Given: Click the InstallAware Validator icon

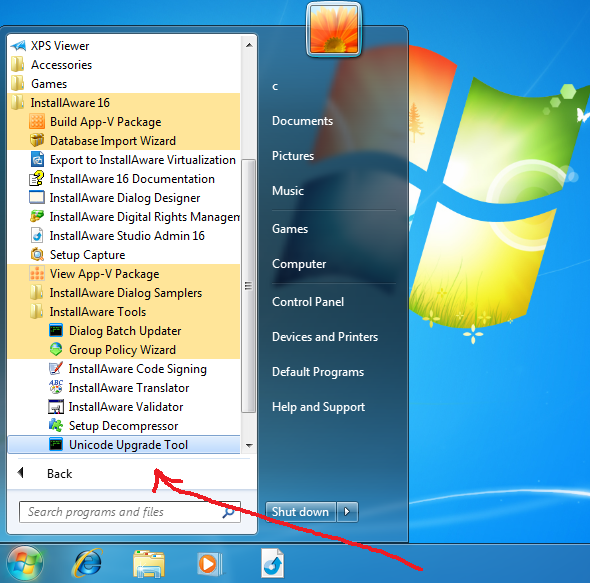Looking at the screenshot, I should 56,406.
